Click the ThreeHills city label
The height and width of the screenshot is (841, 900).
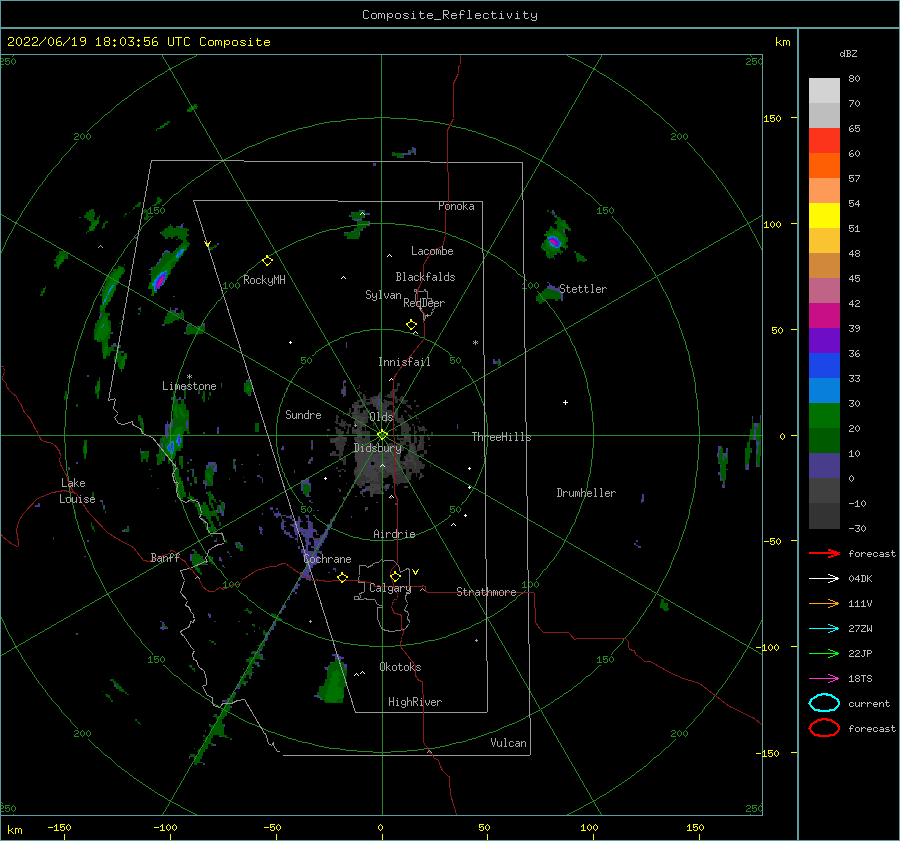[502, 437]
